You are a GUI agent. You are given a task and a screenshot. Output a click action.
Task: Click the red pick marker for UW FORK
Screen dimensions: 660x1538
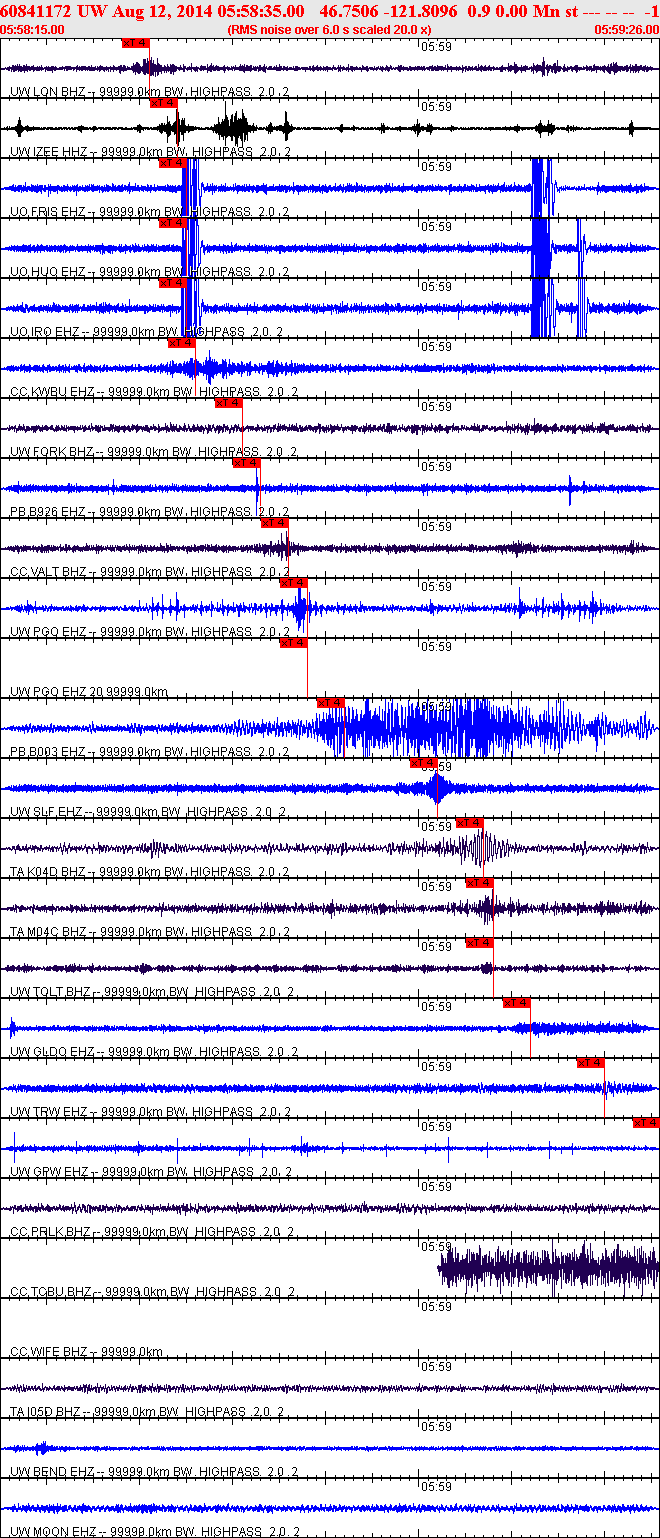(x=228, y=403)
